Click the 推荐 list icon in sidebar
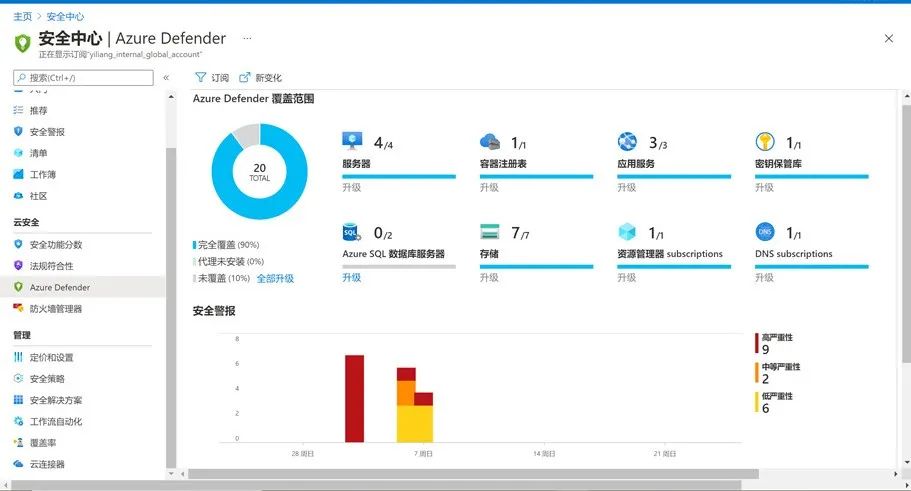911x491 pixels. [19, 110]
